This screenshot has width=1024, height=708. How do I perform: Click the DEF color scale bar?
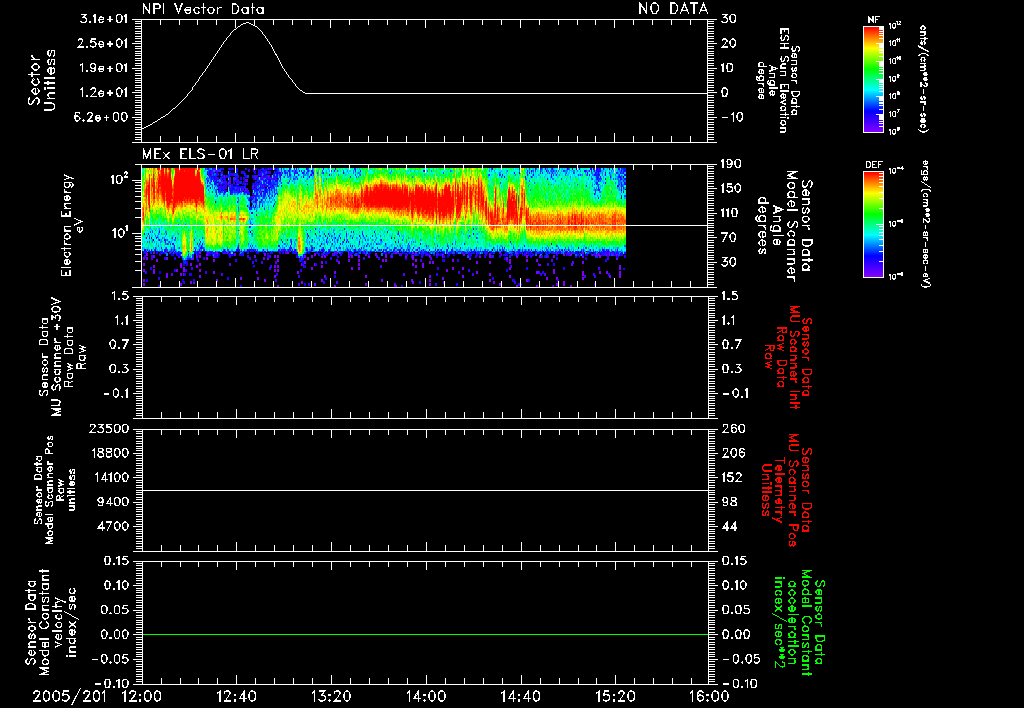coord(874,224)
